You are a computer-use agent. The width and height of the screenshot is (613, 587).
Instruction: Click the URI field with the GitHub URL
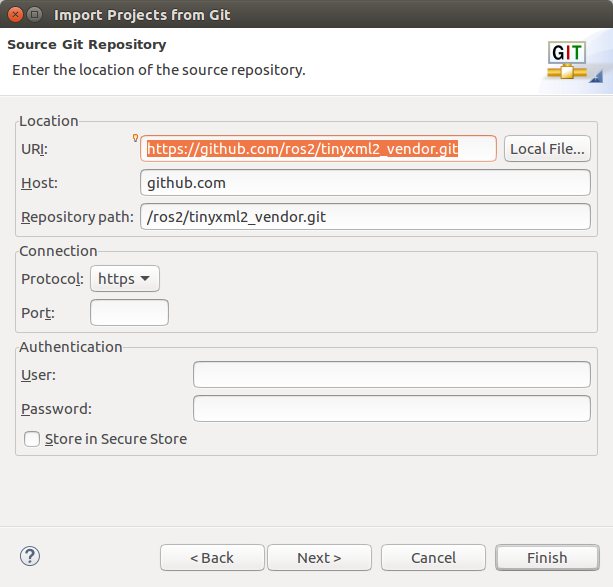(318, 149)
